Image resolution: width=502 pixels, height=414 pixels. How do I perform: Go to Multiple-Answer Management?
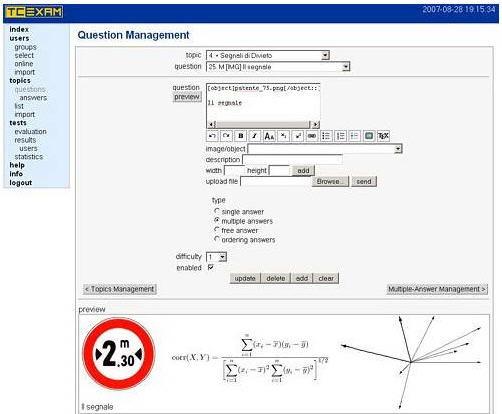(437, 289)
